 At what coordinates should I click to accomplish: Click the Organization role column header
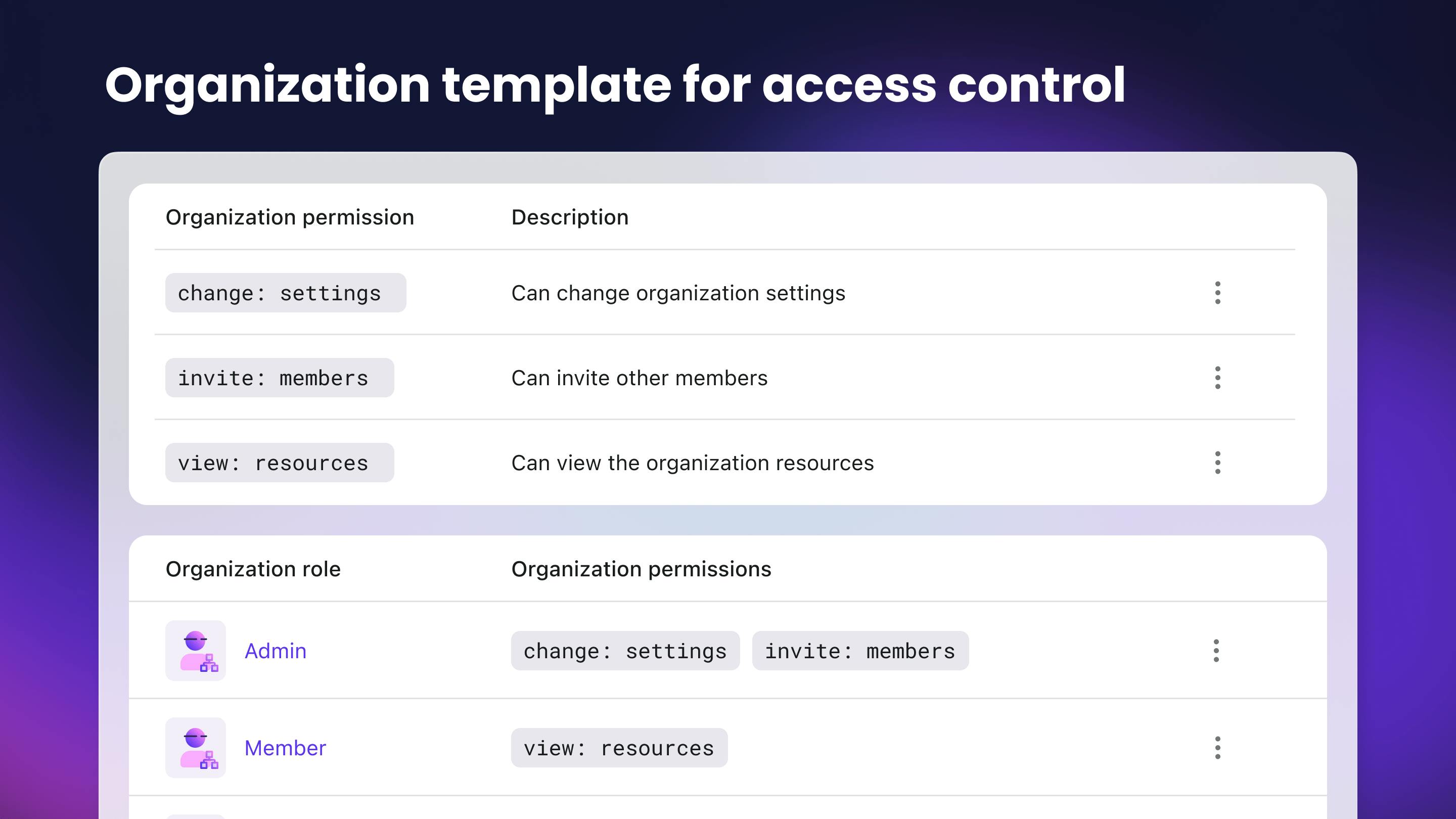(253, 569)
